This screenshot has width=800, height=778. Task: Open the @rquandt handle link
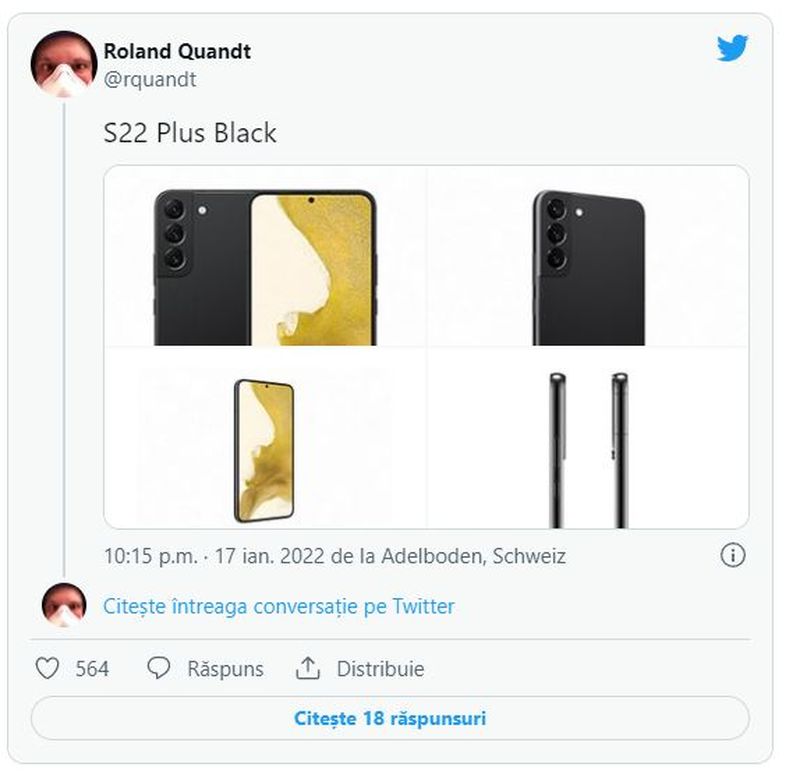[150, 80]
